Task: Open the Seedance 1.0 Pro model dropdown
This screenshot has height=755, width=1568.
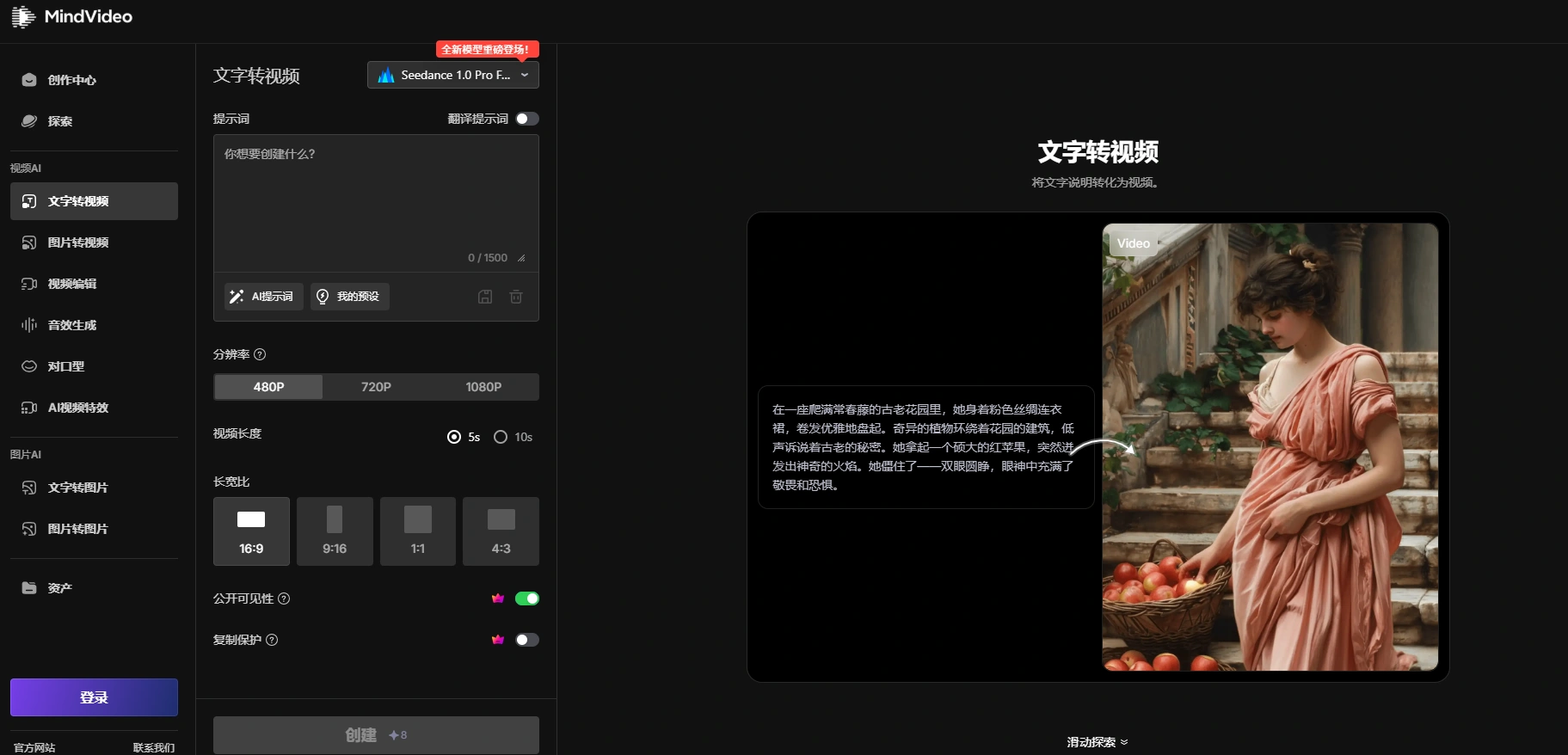Action: click(x=453, y=75)
